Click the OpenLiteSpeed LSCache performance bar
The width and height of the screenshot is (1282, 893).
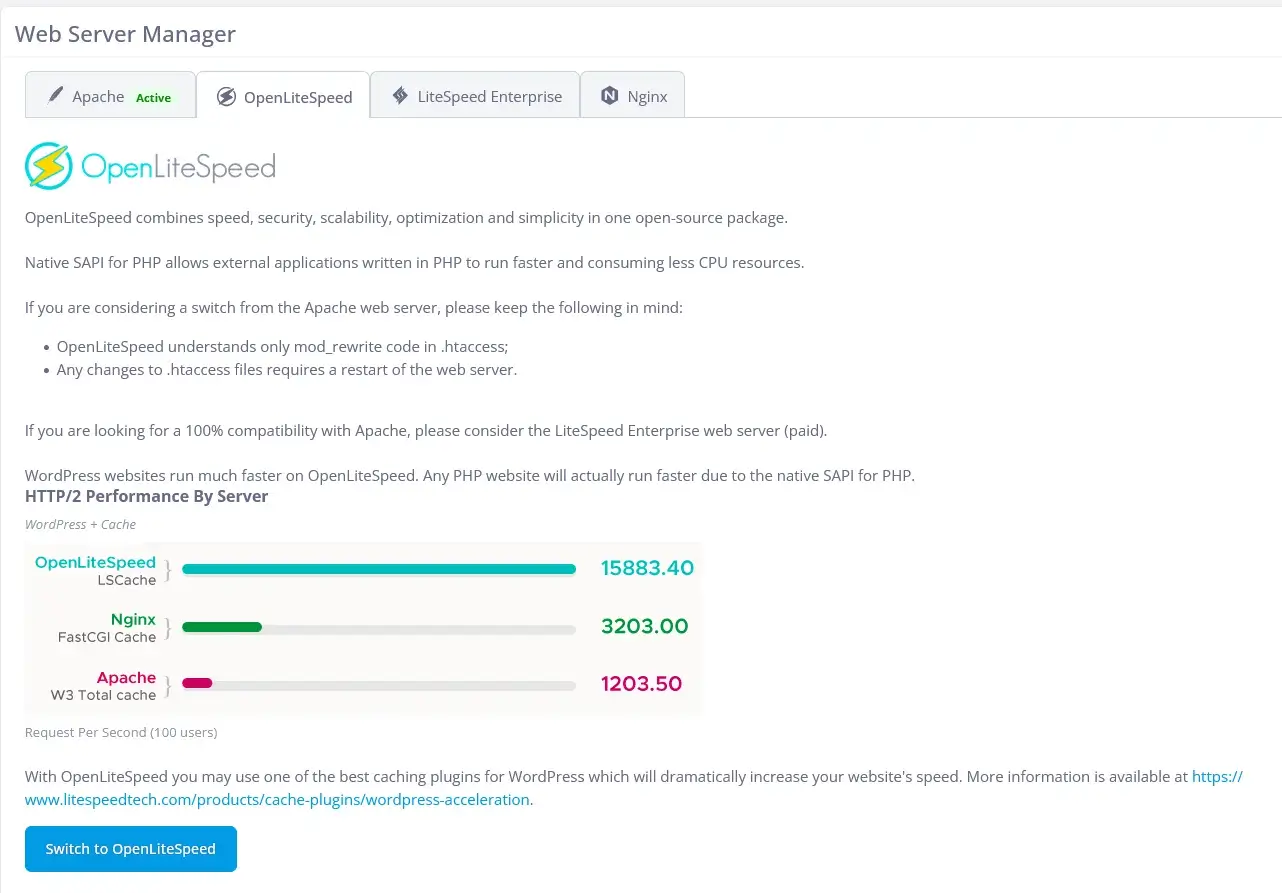coord(379,568)
